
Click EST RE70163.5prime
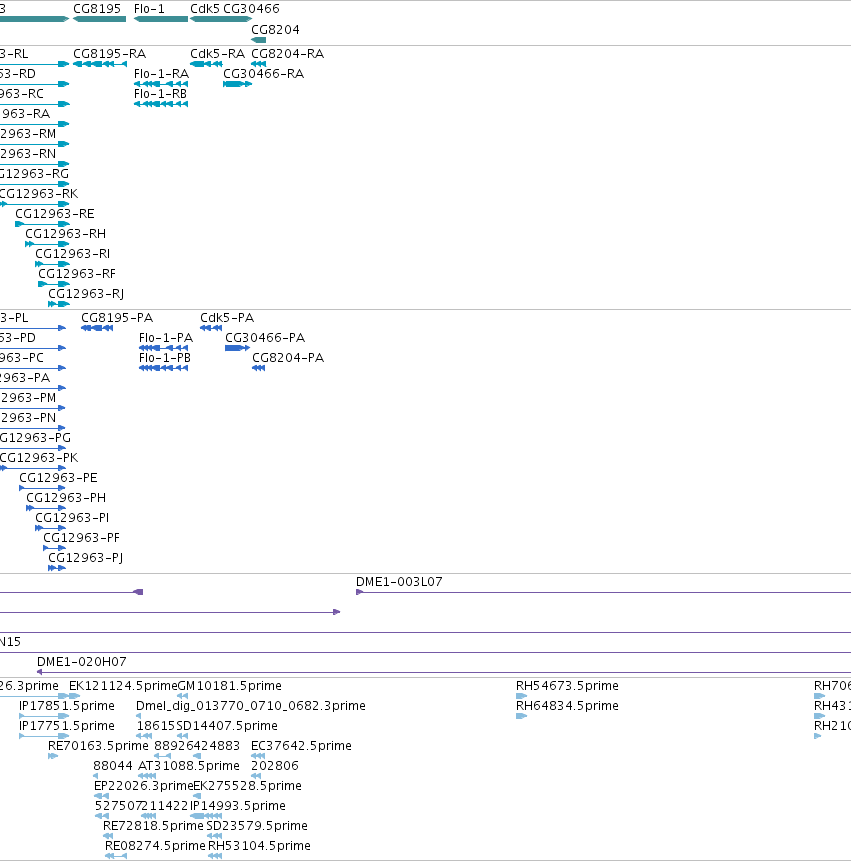(53, 756)
